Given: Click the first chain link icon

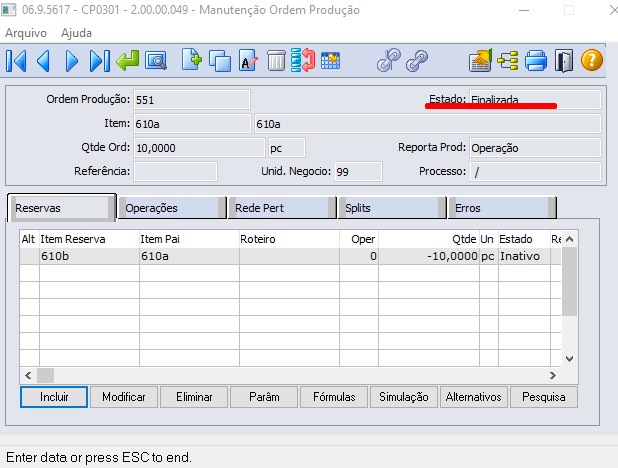Looking at the screenshot, I should point(389,60).
